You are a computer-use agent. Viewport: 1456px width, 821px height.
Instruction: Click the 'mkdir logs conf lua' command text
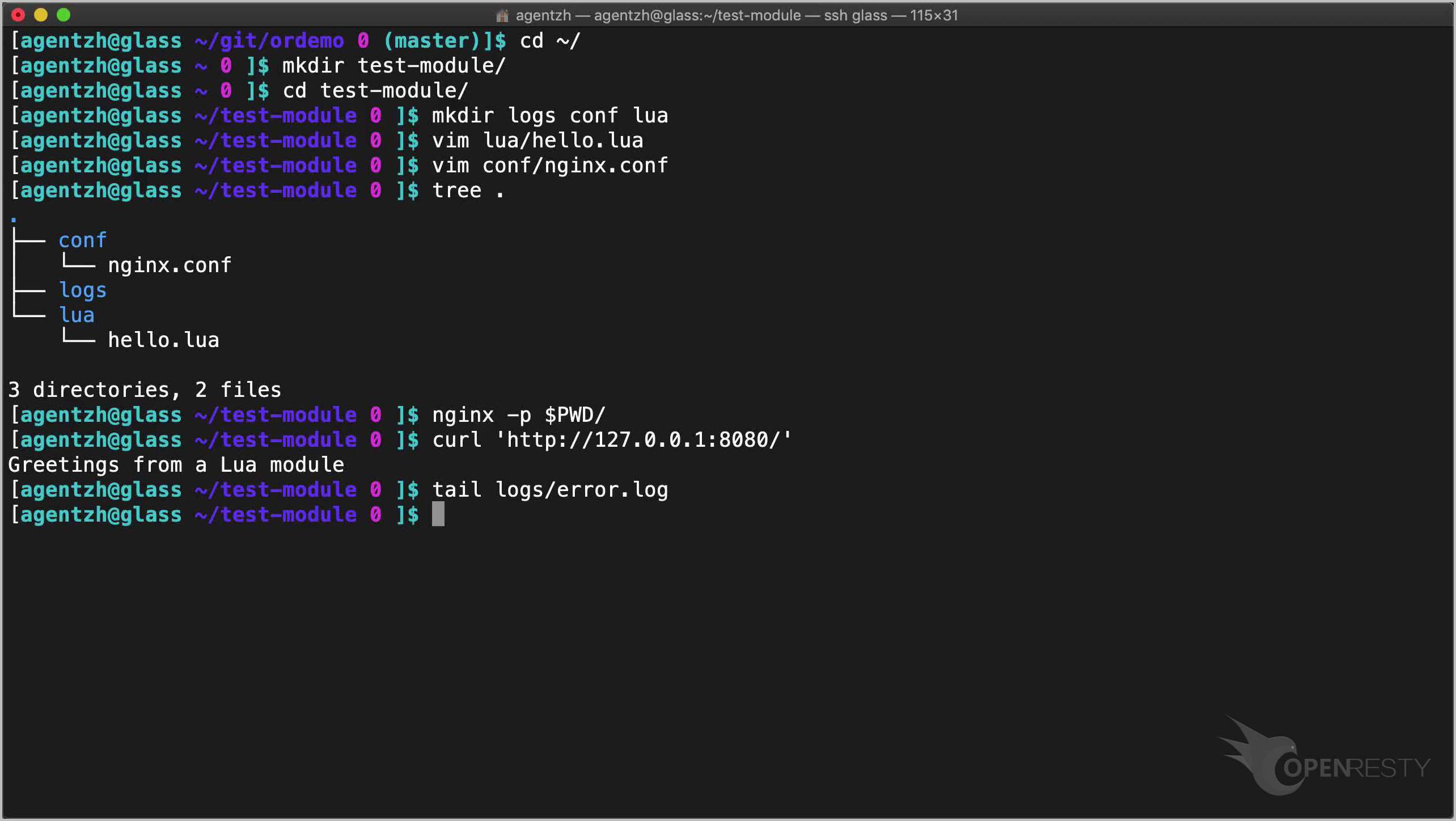point(550,116)
